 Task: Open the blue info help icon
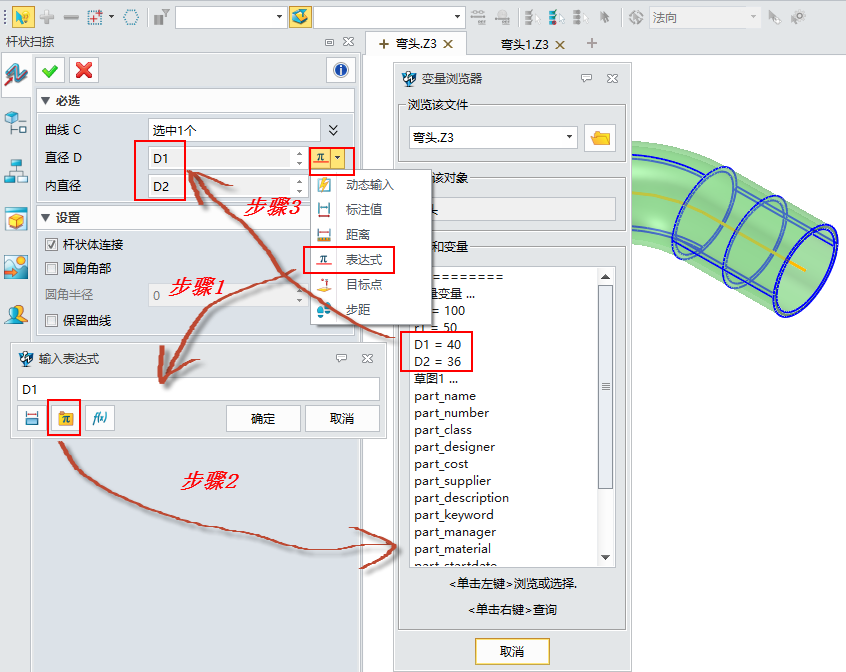[341, 70]
